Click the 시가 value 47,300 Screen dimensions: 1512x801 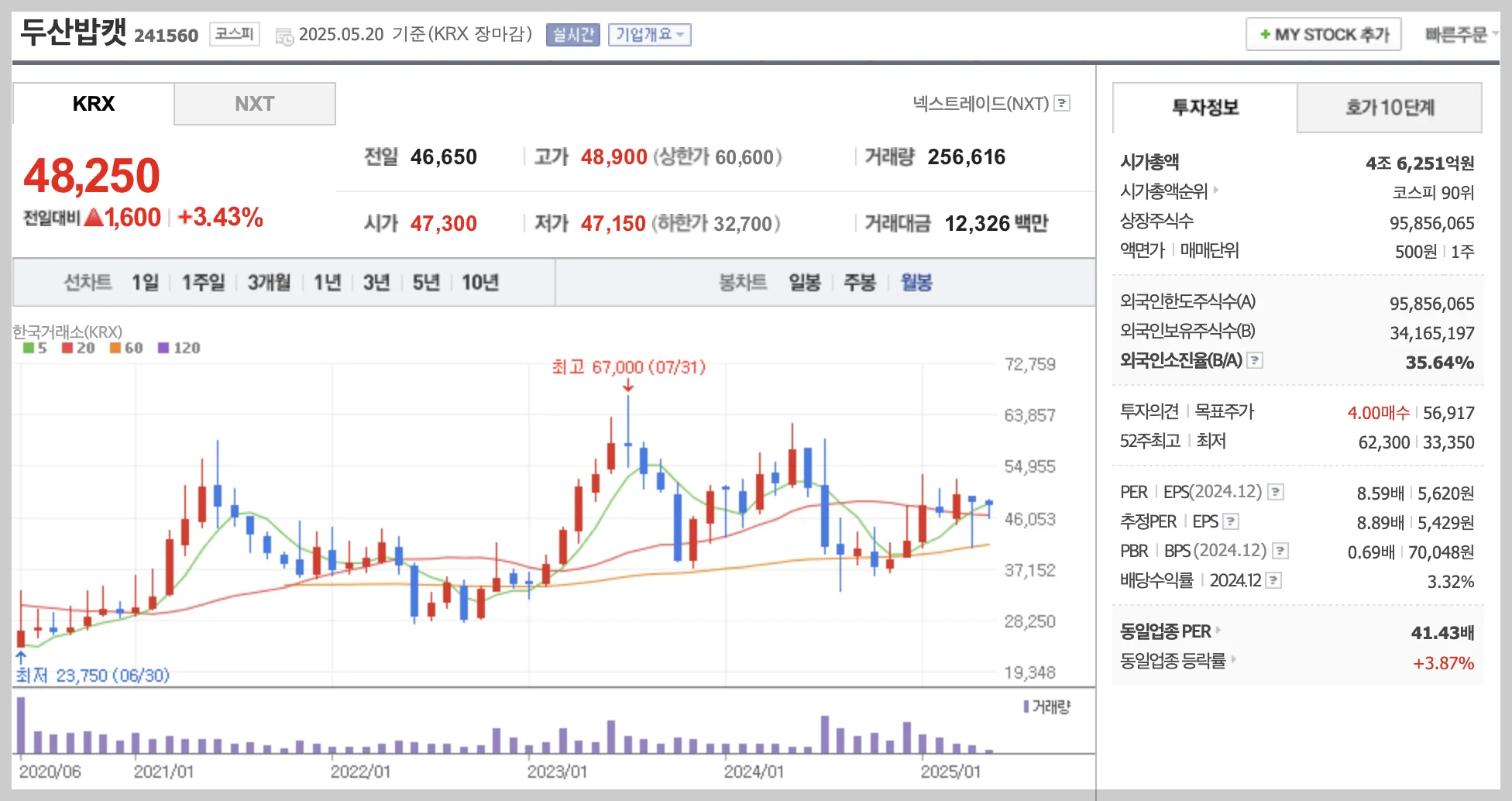pos(444,224)
